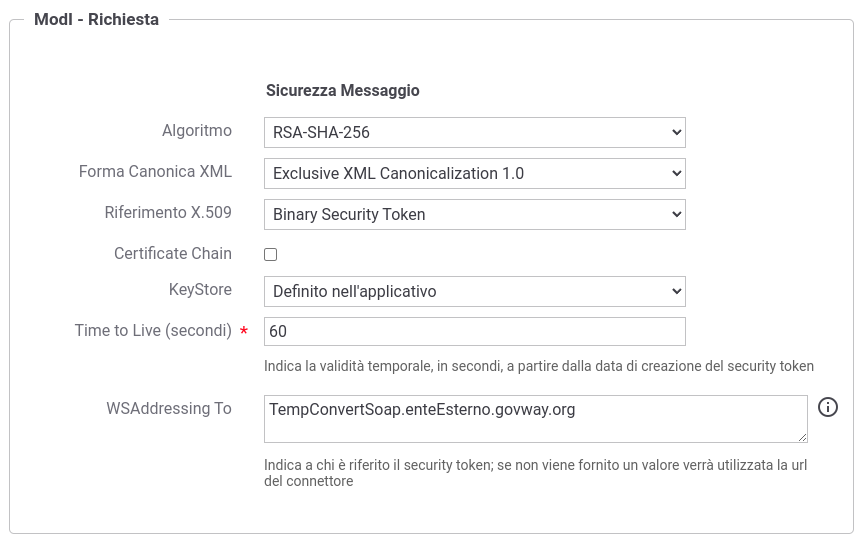Viewport: 866px width, 542px height.
Task: Click inside the WSAddressing To text area
Action: pos(535,419)
